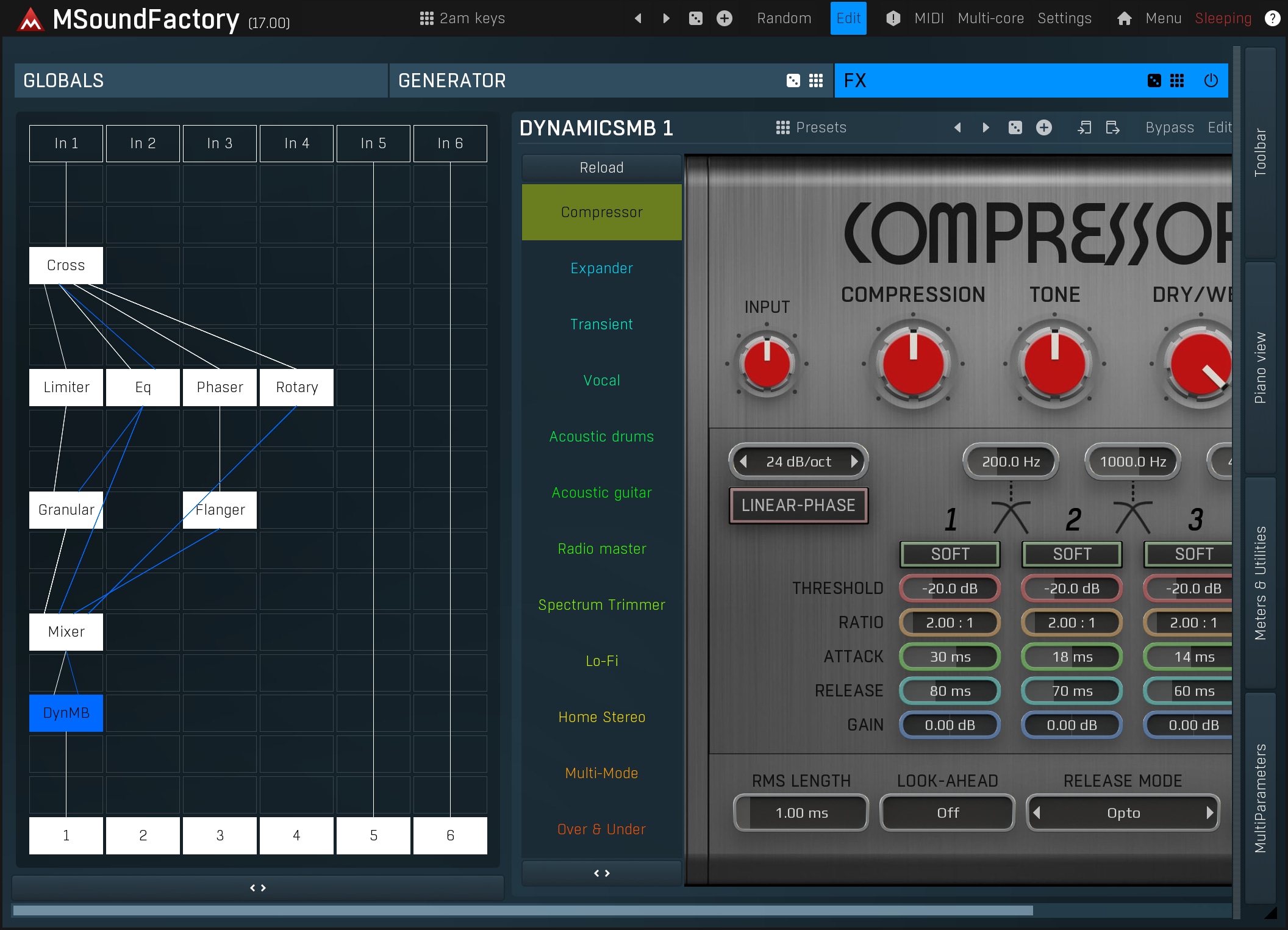The width and height of the screenshot is (1288, 930).
Task: Click the top bar add preset plus icon
Action: tap(724, 18)
